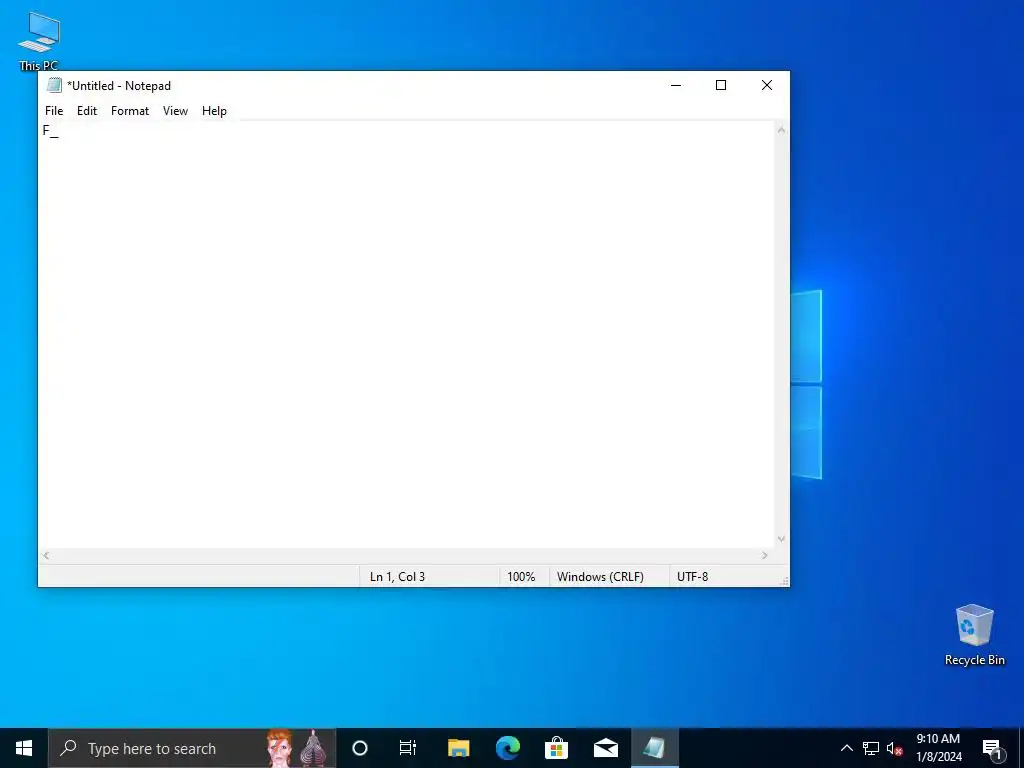Open Cortana from the taskbar
The image size is (1024, 768).
pos(360,748)
